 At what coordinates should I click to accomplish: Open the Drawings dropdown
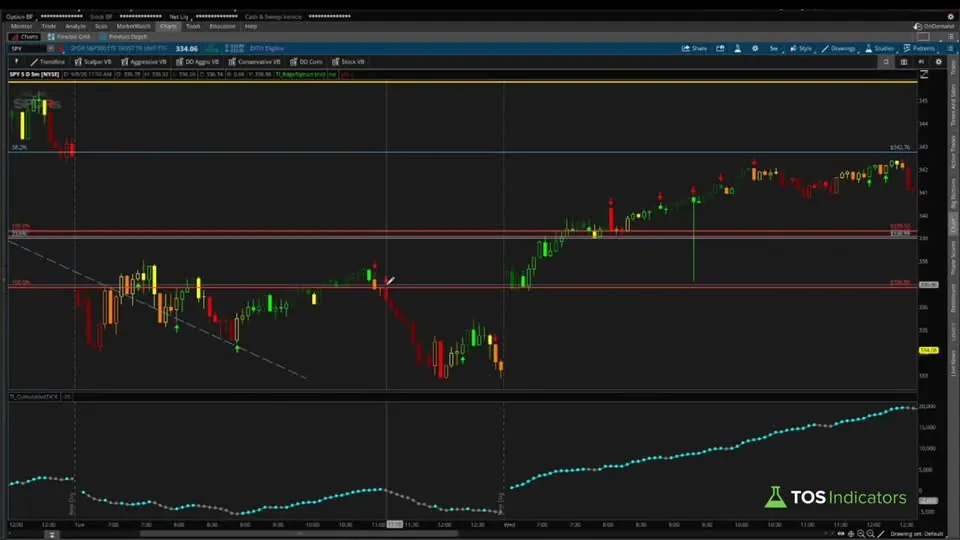tap(838, 48)
